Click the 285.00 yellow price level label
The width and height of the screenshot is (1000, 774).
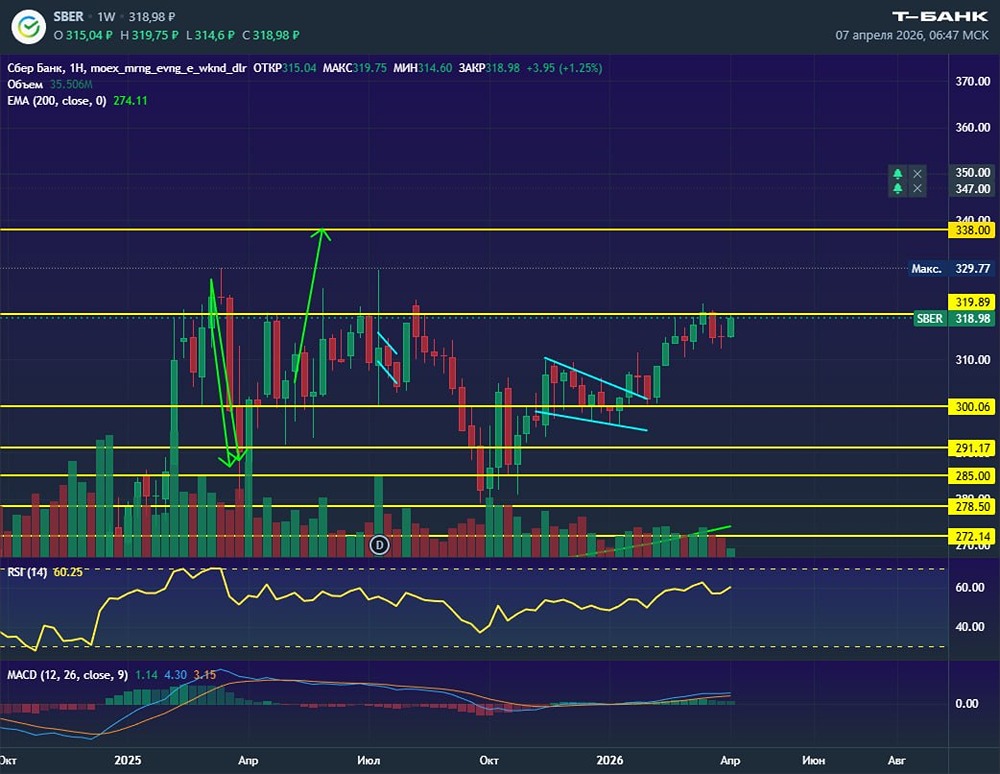pyautogui.click(x=972, y=476)
